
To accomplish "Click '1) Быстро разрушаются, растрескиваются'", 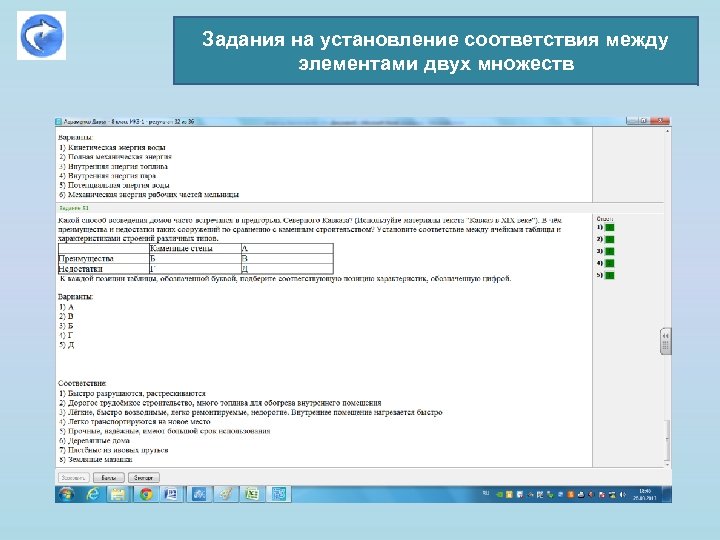I will coord(132,394).
